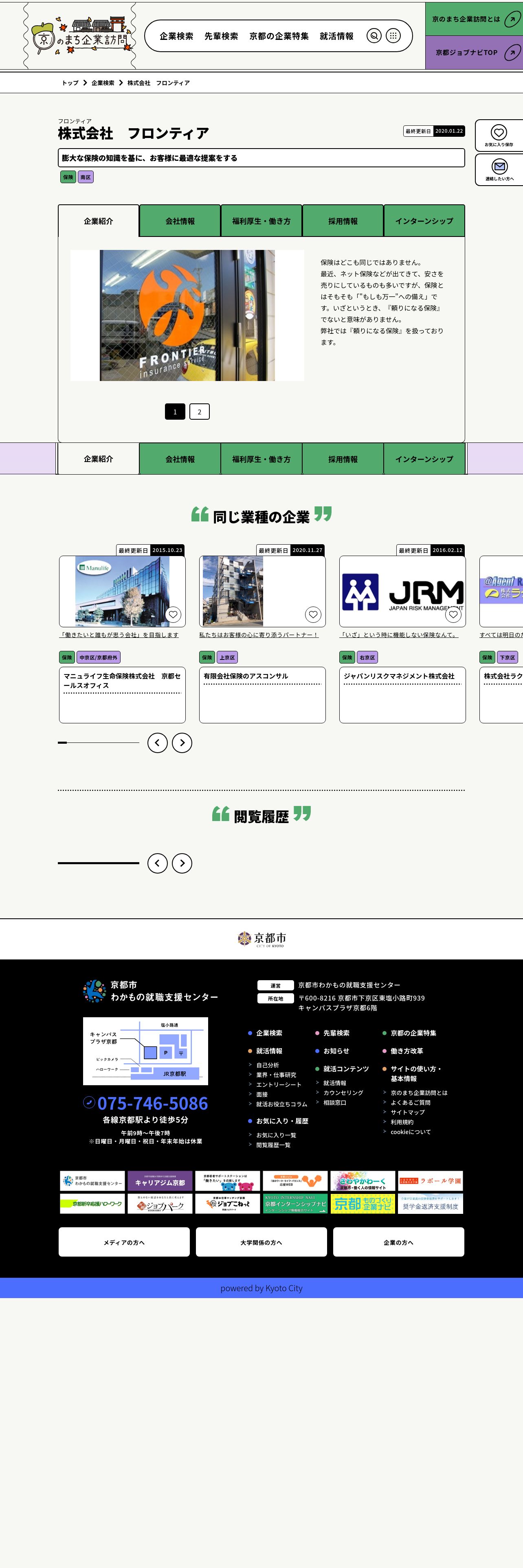The width and height of the screenshot is (523, 1568).
Task: Open 有限会社保険のアスコンサル company name
Action: (245, 676)
